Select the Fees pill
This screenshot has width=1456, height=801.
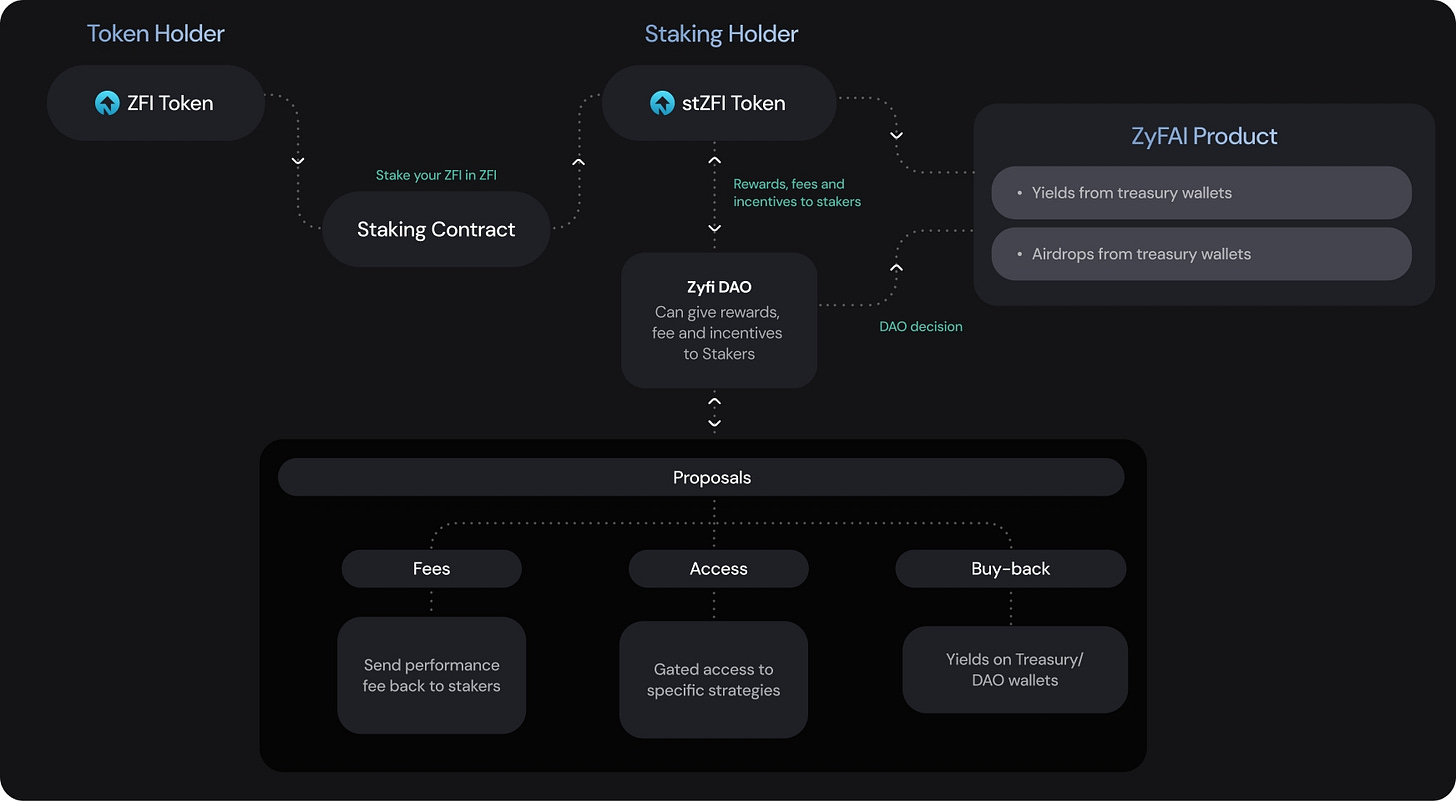(x=432, y=568)
